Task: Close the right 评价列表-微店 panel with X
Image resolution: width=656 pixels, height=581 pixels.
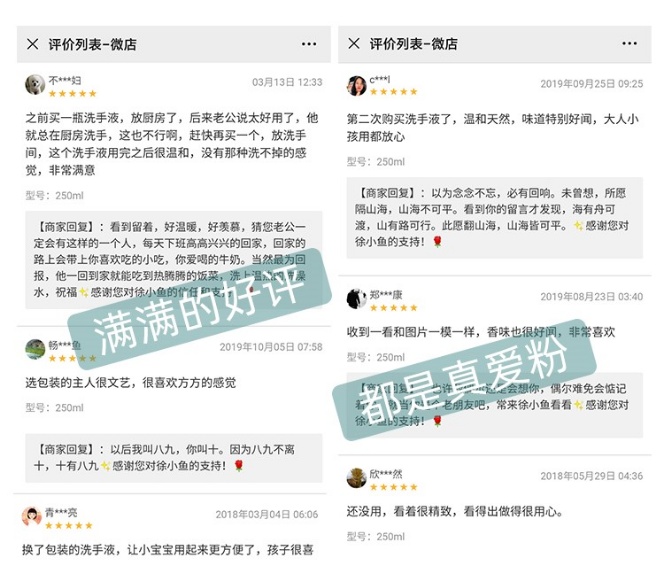Action: pos(354,43)
